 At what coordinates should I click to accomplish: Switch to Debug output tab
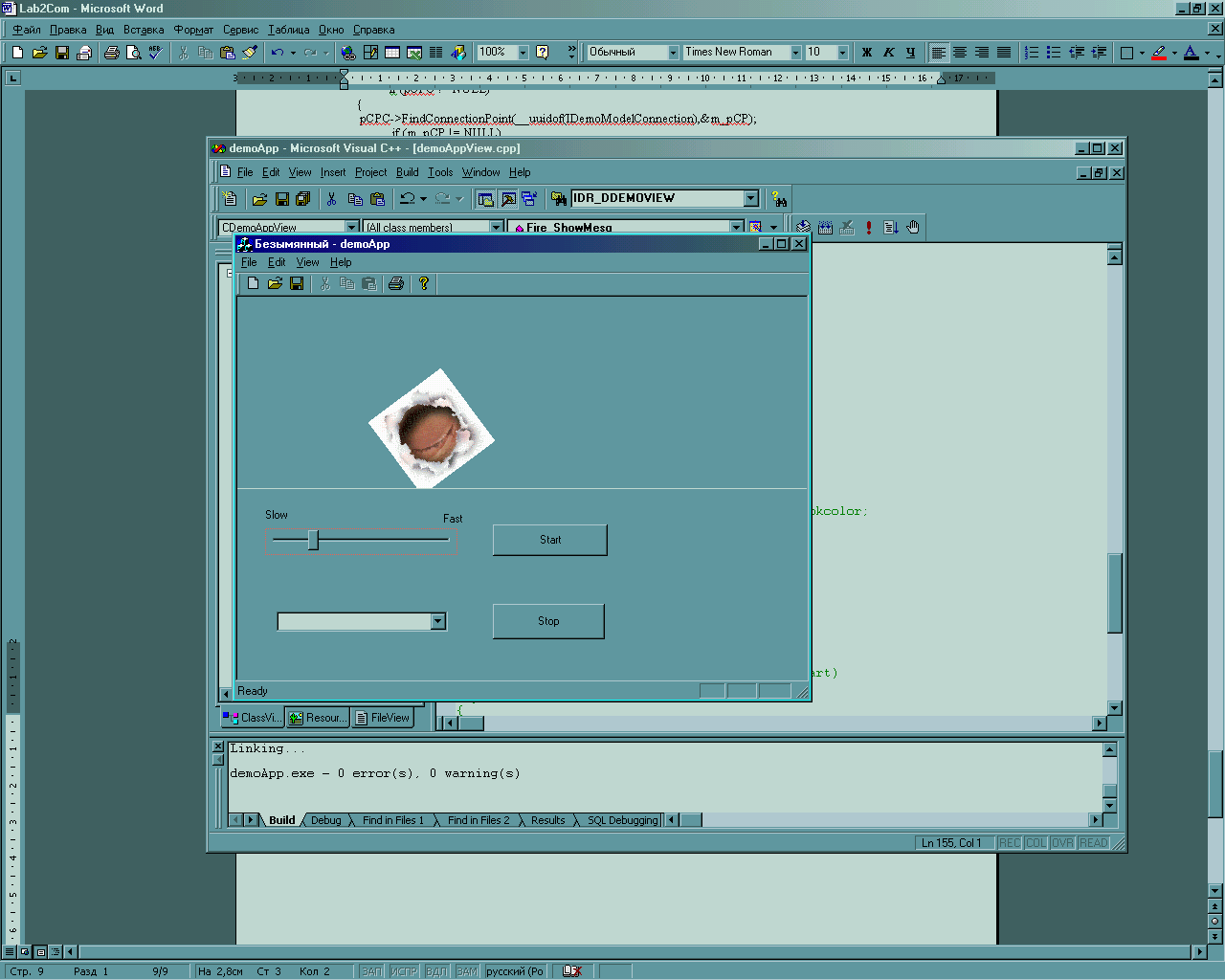325,820
